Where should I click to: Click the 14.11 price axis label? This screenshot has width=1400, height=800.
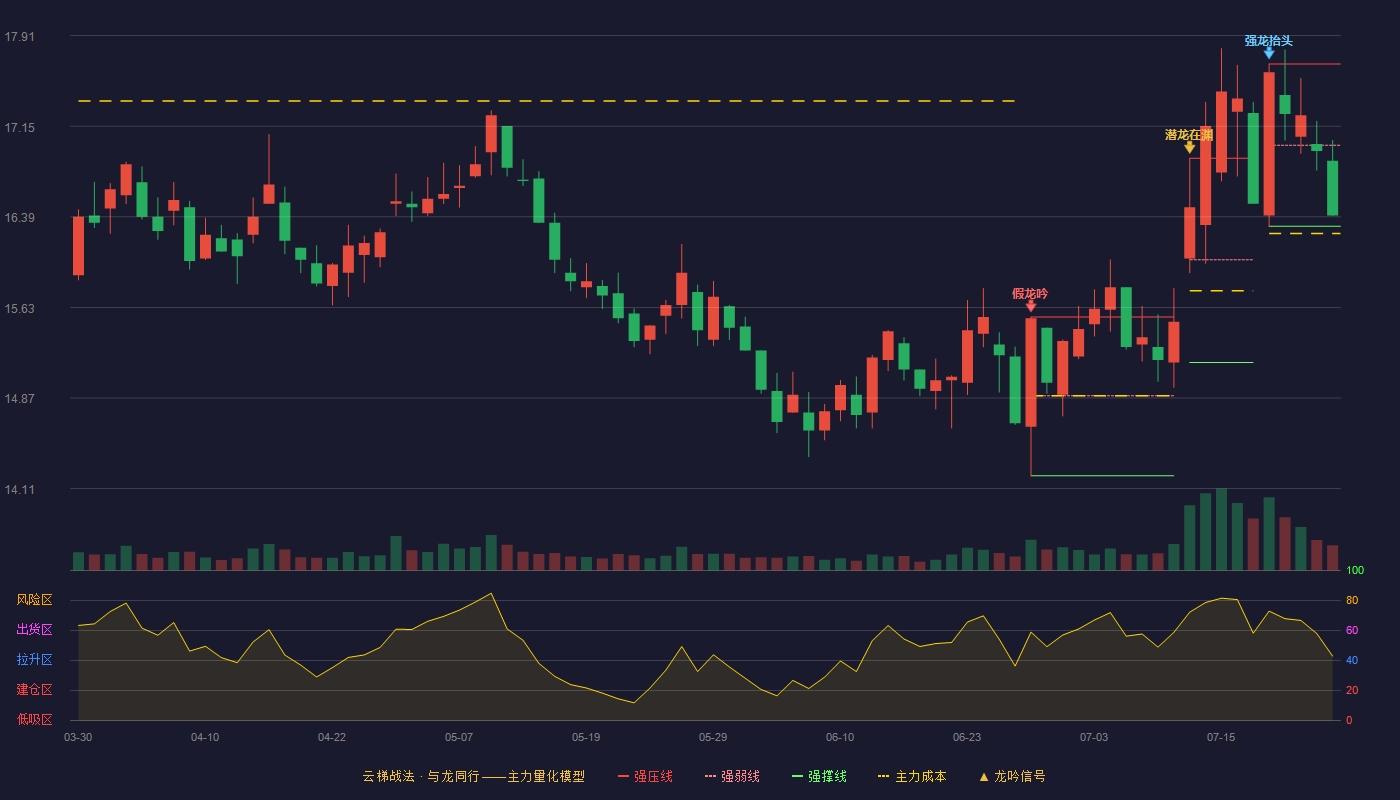[x=19, y=489]
